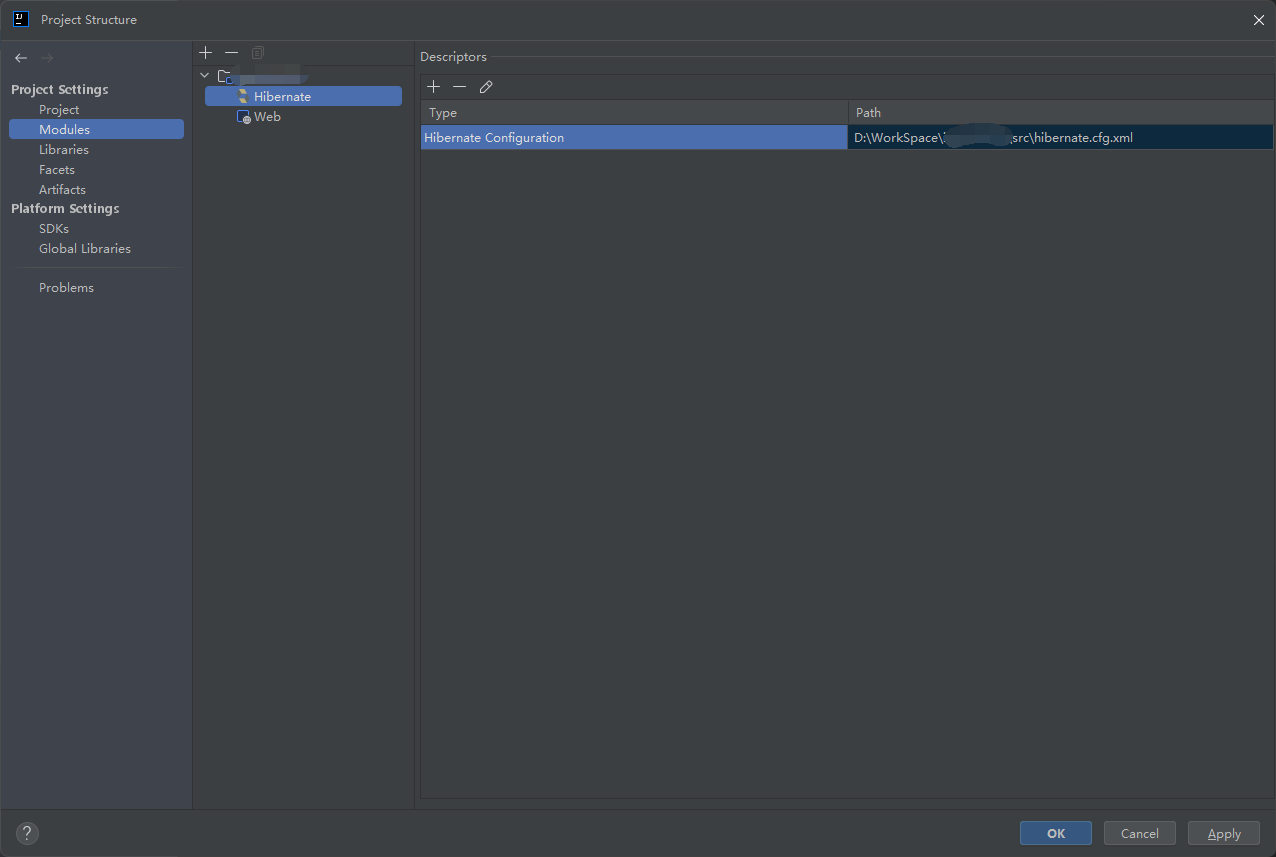Open the Problems page
This screenshot has height=857, width=1276.
click(x=66, y=288)
